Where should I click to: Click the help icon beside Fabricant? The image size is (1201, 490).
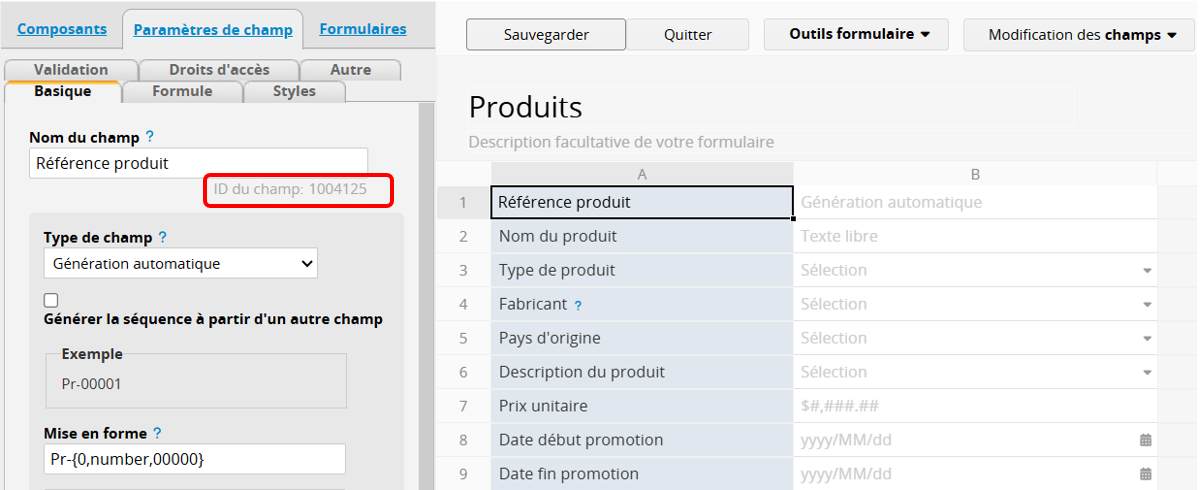(x=578, y=305)
